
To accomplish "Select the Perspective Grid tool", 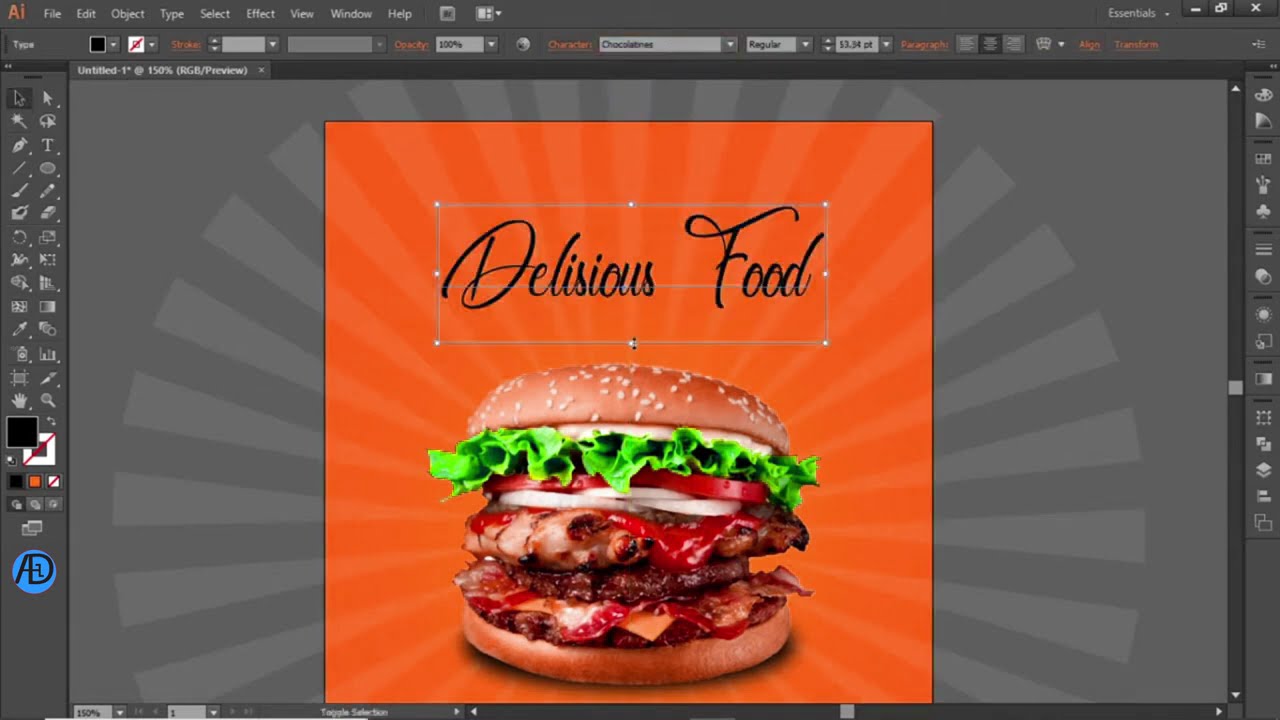I will pyautogui.click(x=47, y=283).
